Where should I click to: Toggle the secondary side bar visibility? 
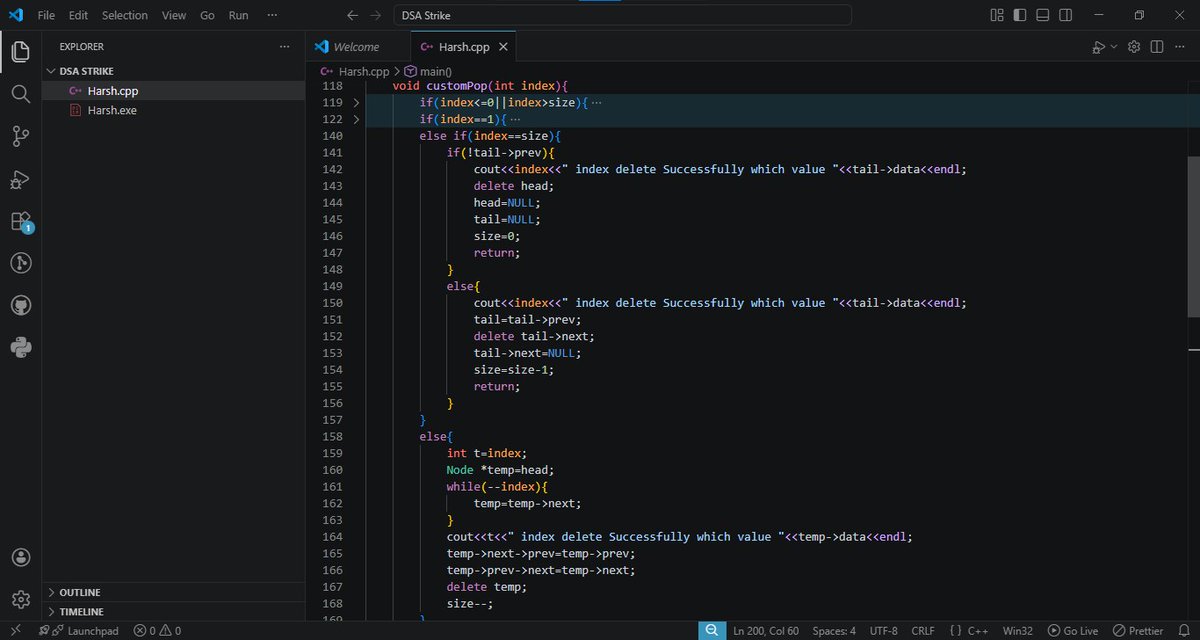1066,15
